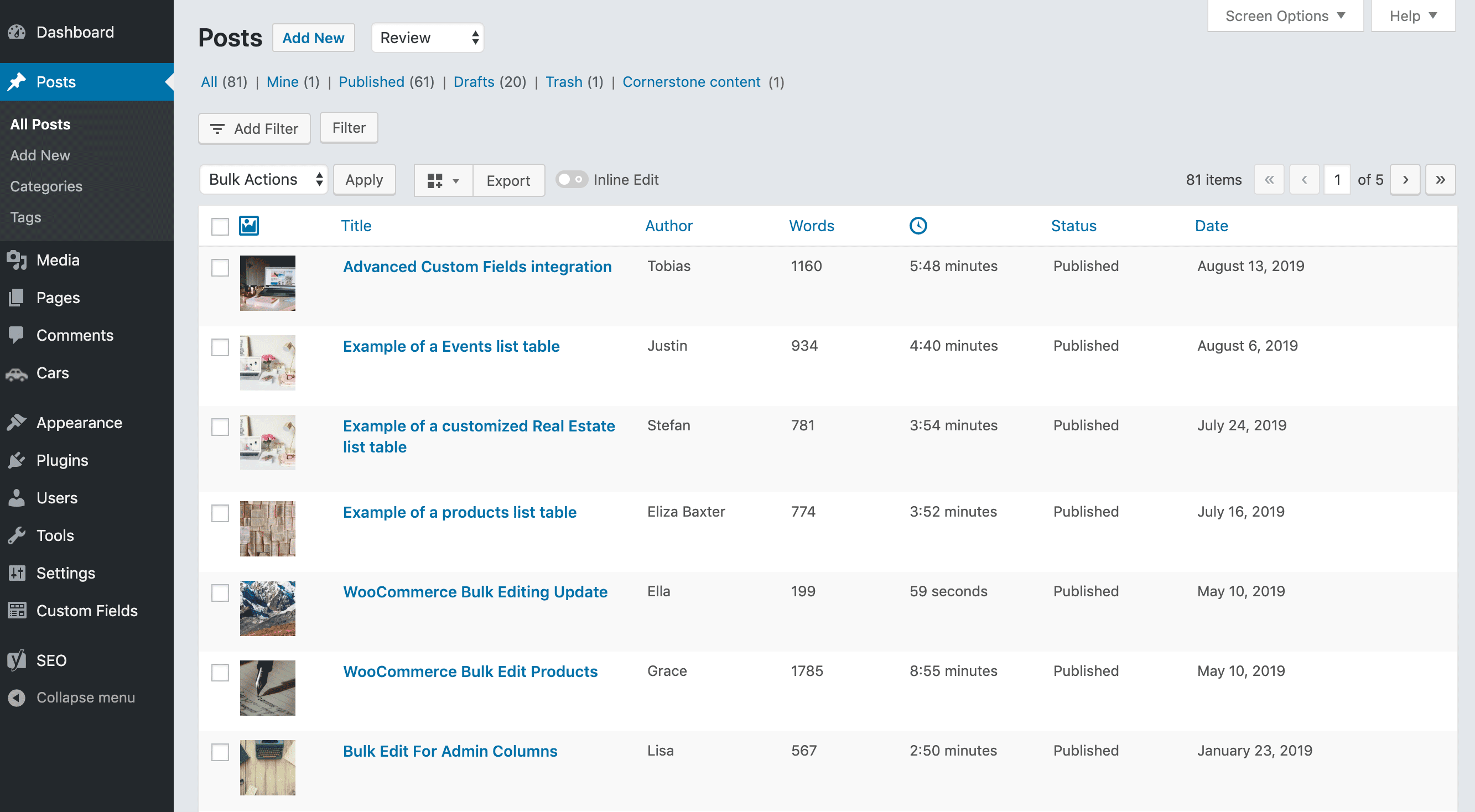Select the Advanced Custom Fields integration post checkbox
This screenshot has width=1475, height=812.
220,267
